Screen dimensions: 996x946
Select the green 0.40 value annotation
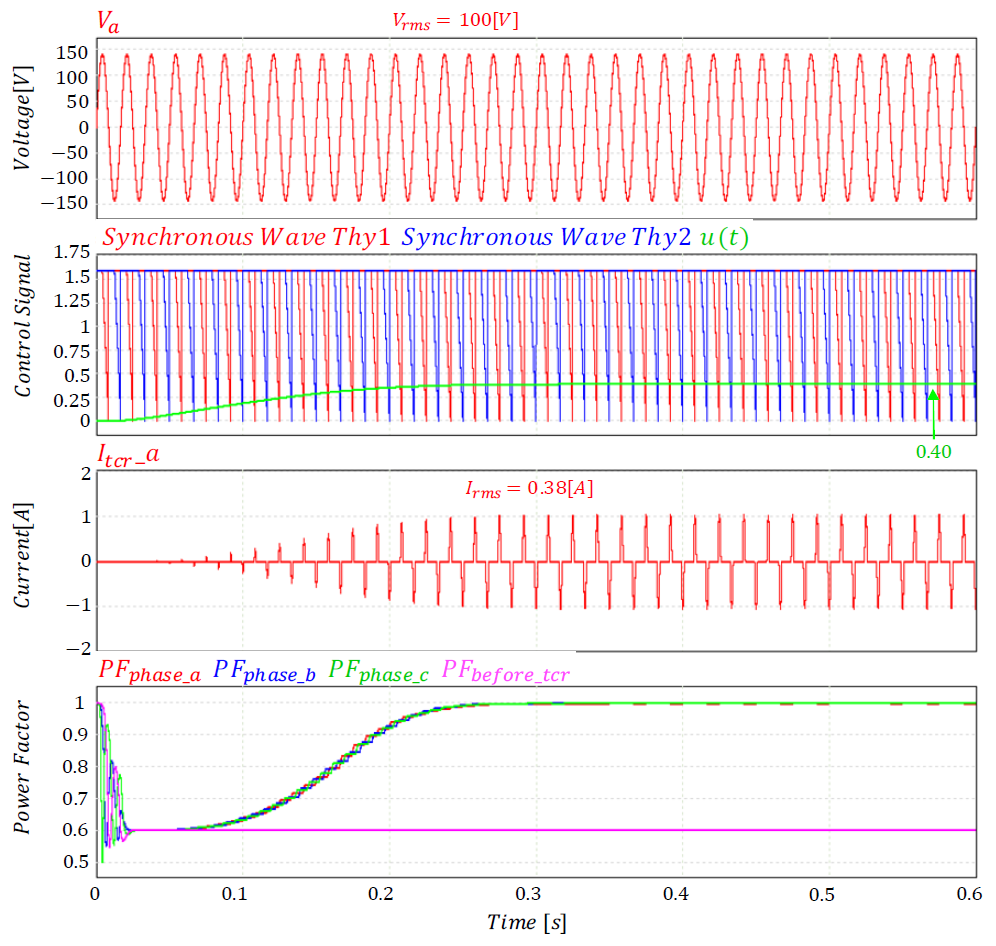coord(933,451)
